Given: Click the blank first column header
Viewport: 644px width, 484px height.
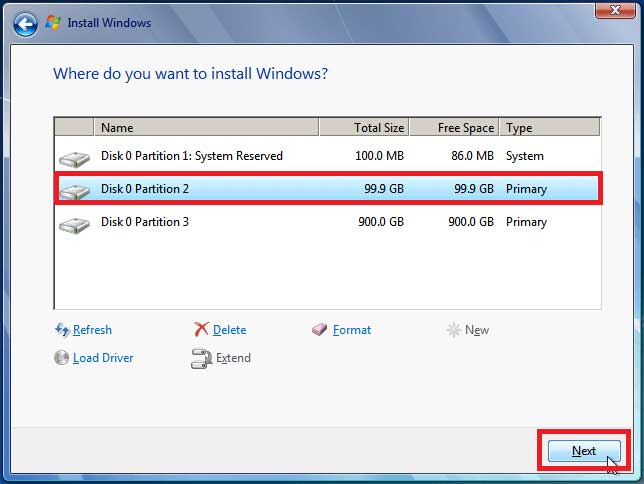Looking at the screenshot, I should pyautogui.click(x=74, y=127).
